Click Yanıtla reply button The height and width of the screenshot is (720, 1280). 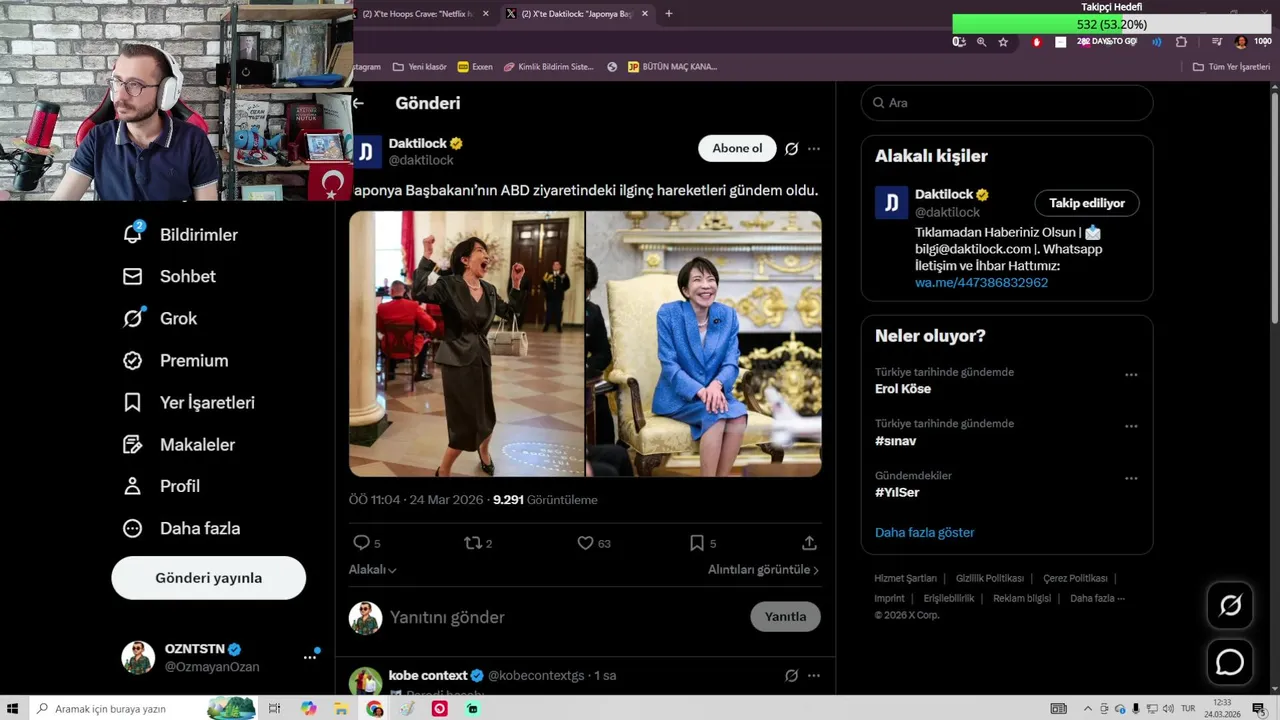pyautogui.click(x=785, y=616)
